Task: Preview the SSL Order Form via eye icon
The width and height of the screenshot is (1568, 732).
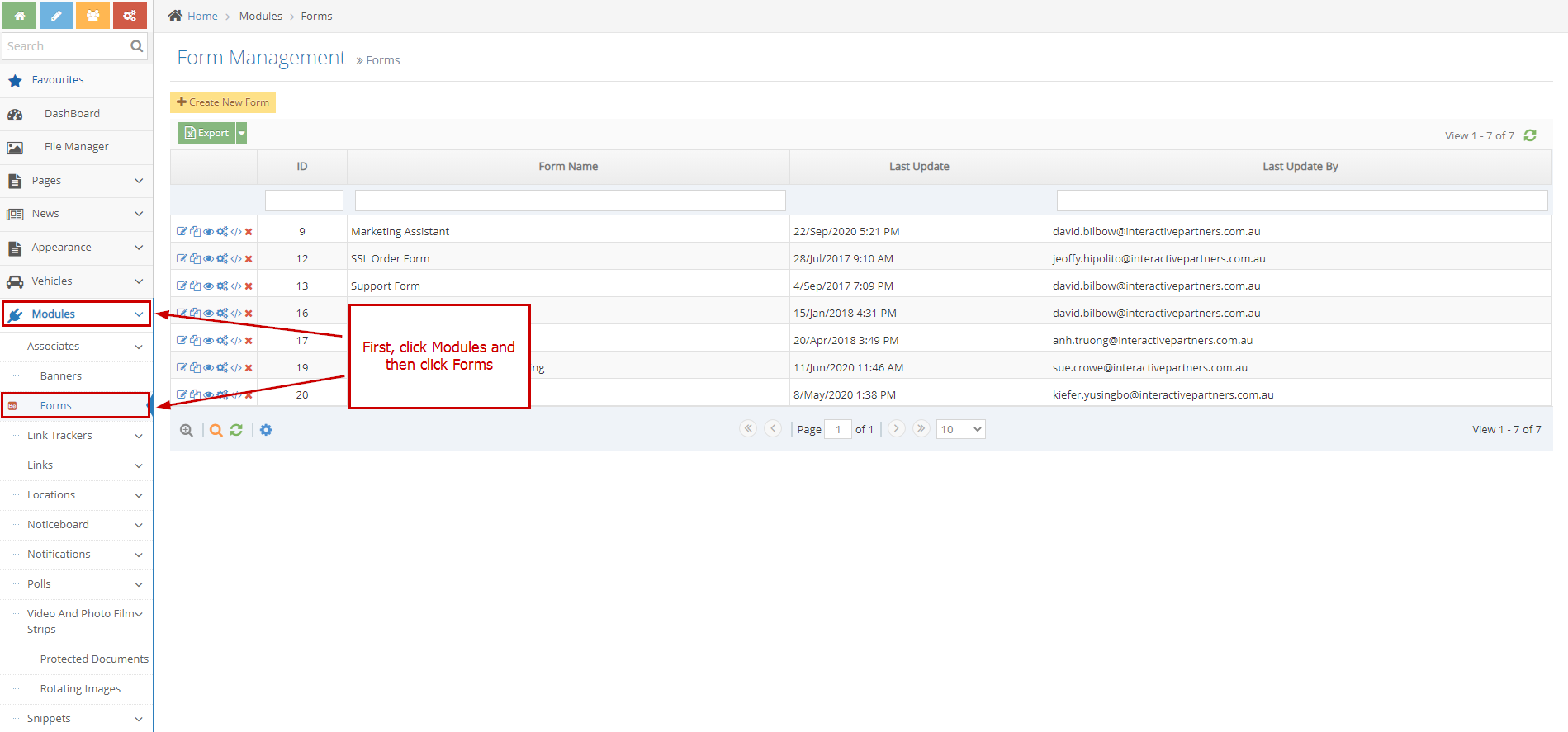Action: coord(209,259)
